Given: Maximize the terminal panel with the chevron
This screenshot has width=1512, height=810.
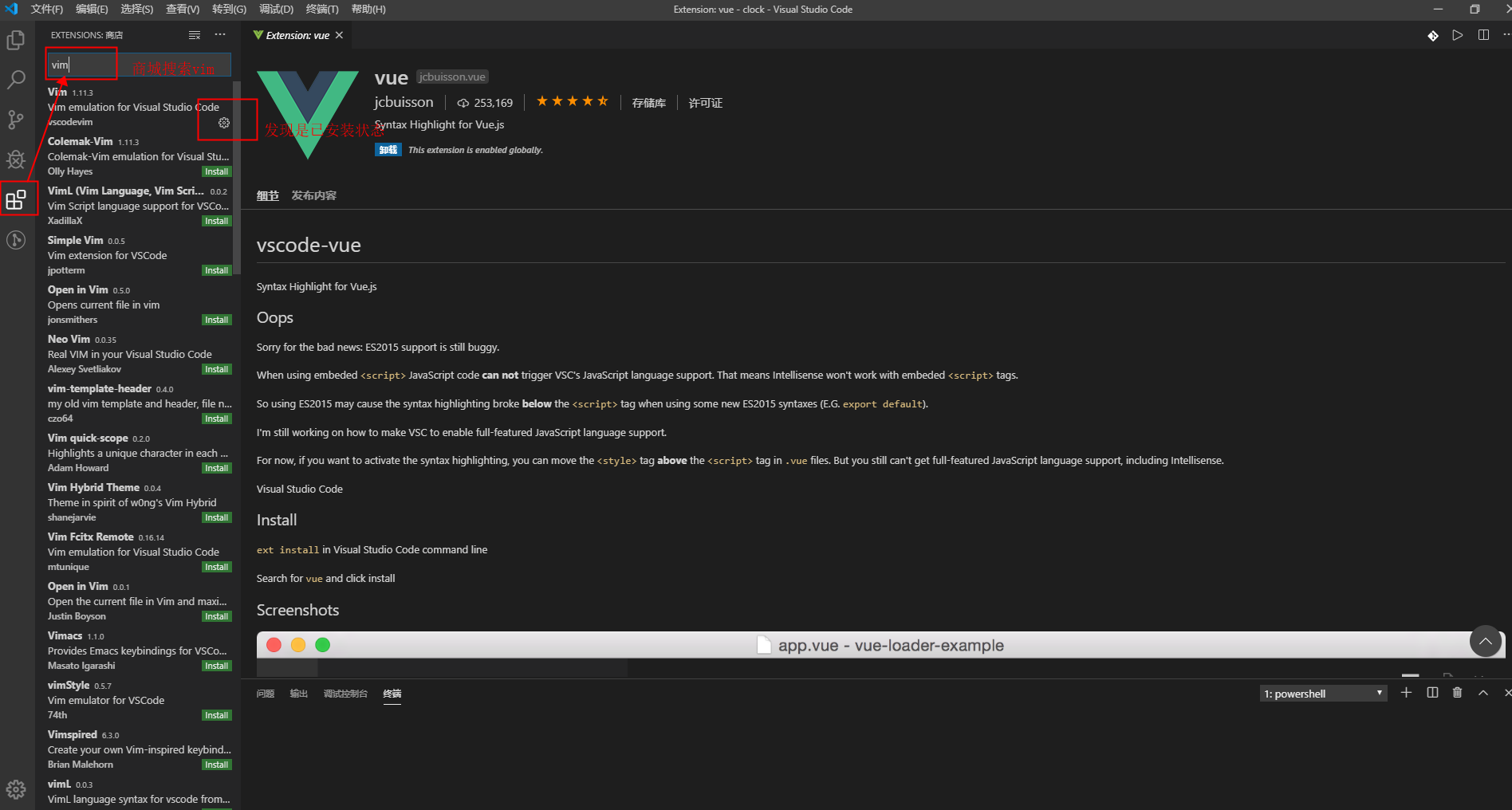Looking at the screenshot, I should pyautogui.click(x=1482, y=693).
